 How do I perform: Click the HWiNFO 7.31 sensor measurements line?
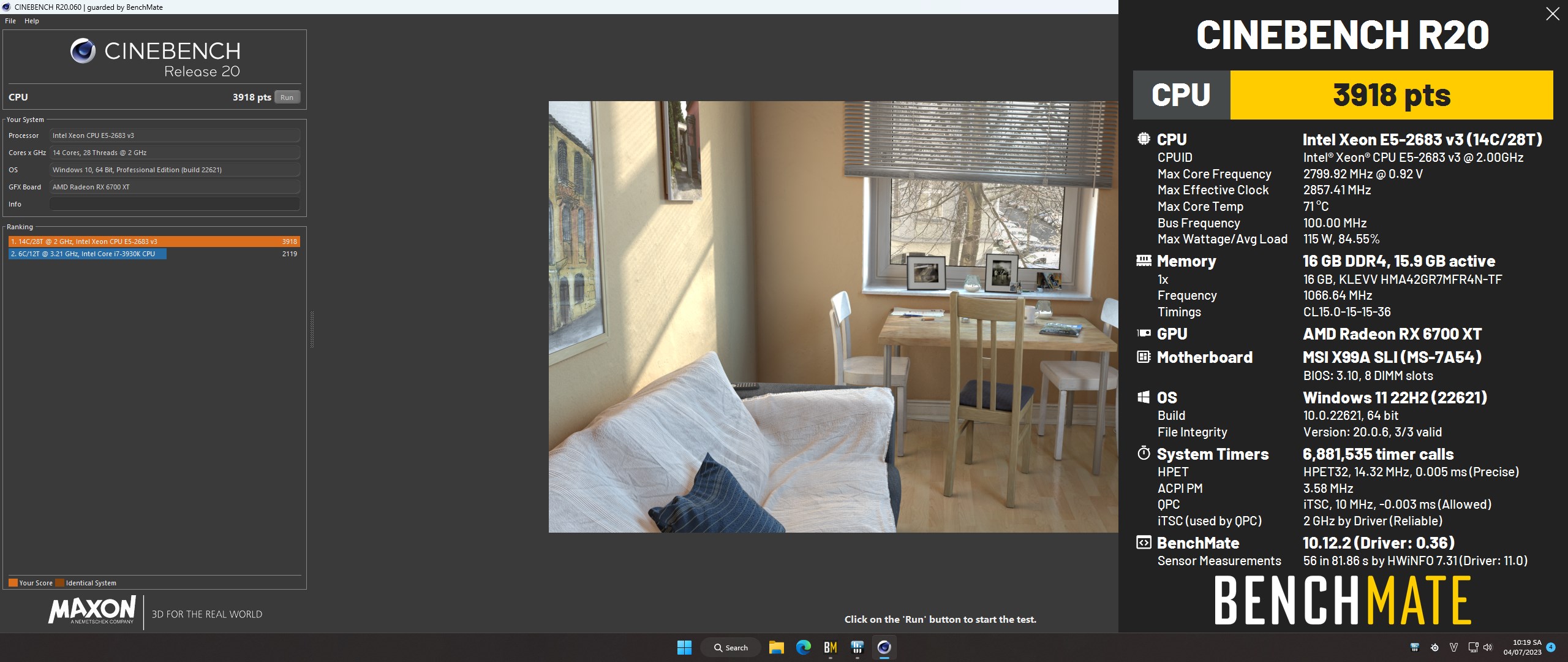pyautogui.click(x=1415, y=561)
